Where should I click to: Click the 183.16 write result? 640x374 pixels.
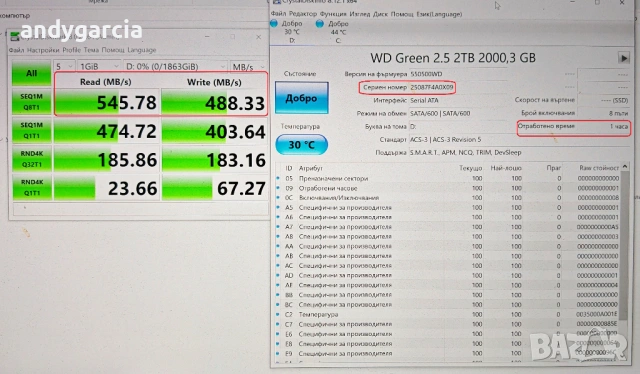point(214,160)
